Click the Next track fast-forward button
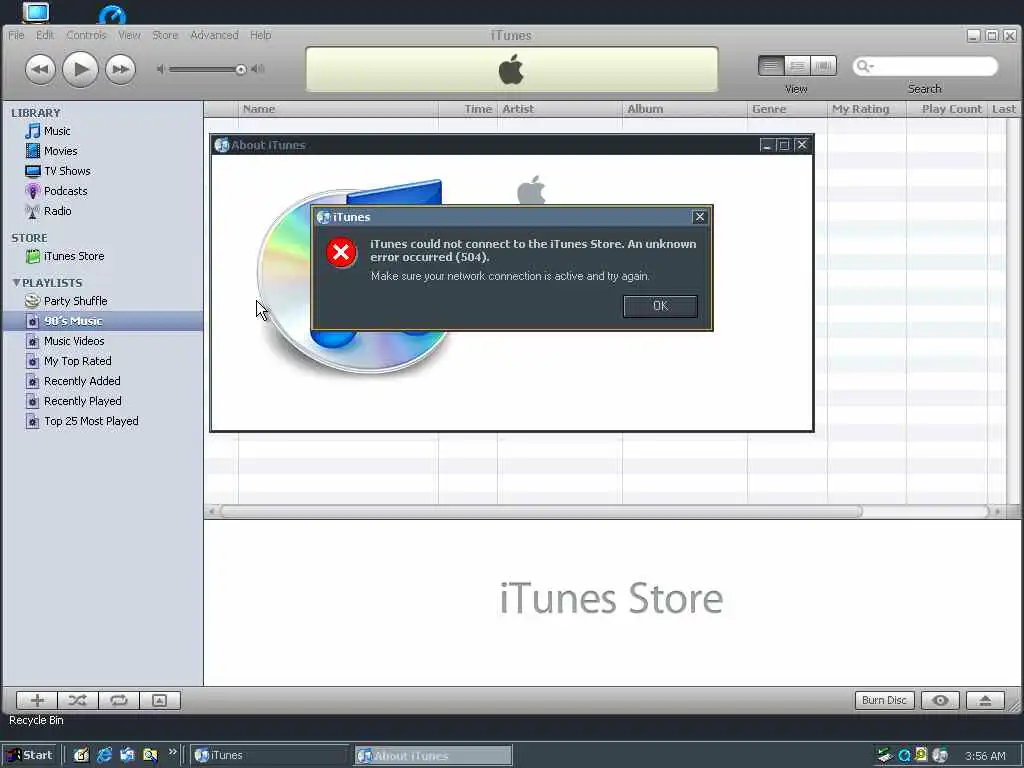The height and width of the screenshot is (768, 1024). click(120, 69)
